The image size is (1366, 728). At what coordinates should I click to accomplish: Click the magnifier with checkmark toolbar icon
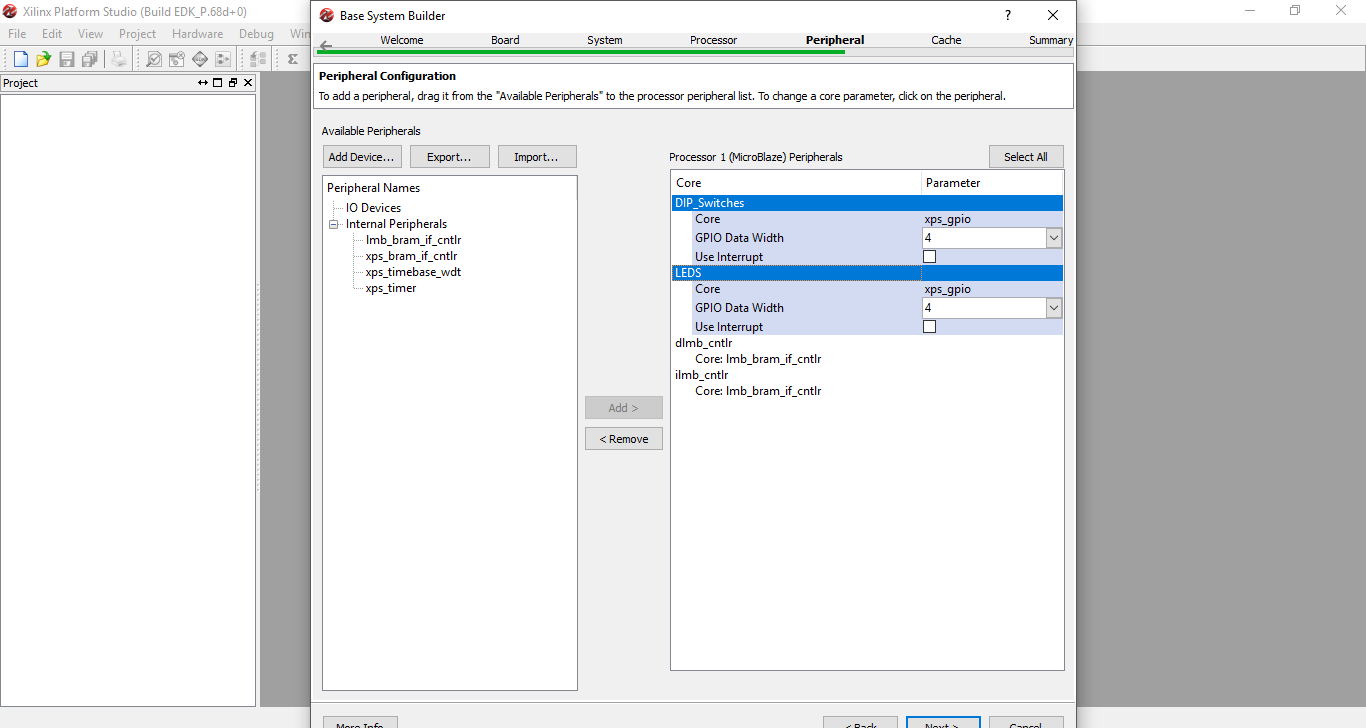[153, 59]
